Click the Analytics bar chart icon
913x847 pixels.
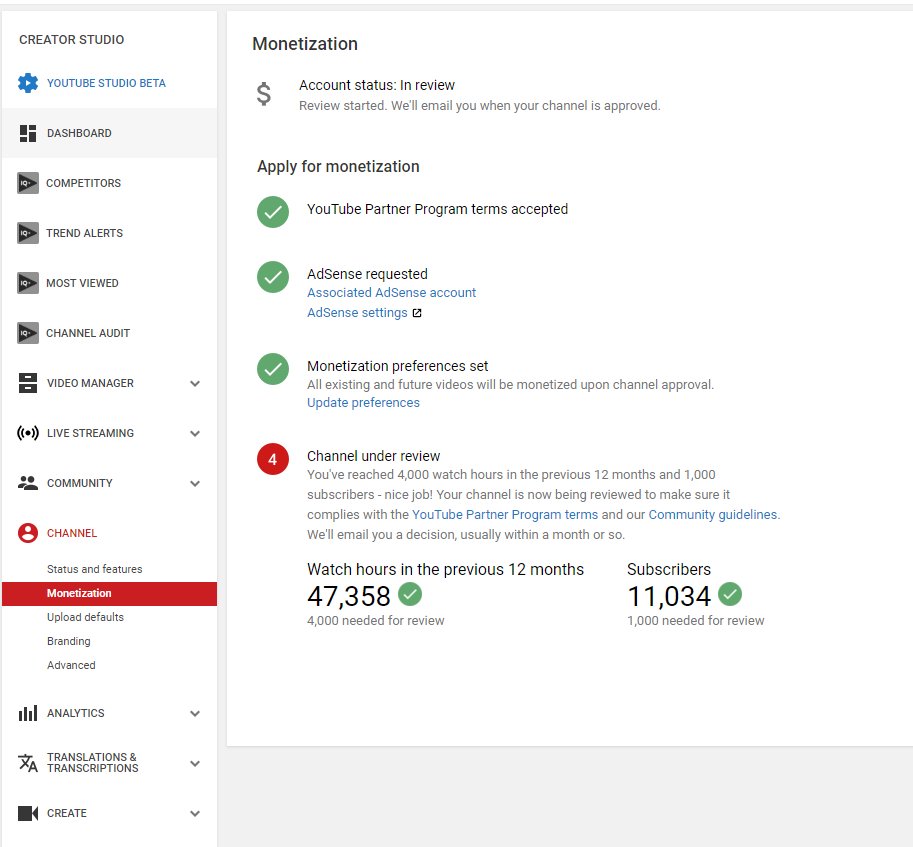[28, 713]
